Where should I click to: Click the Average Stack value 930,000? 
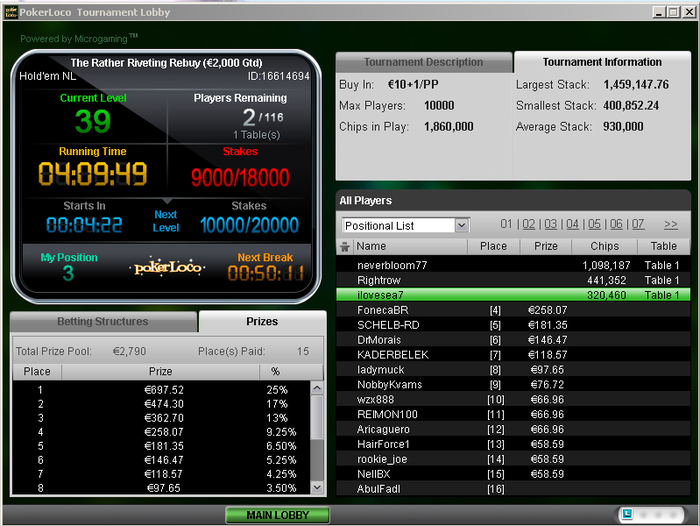coord(623,126)
